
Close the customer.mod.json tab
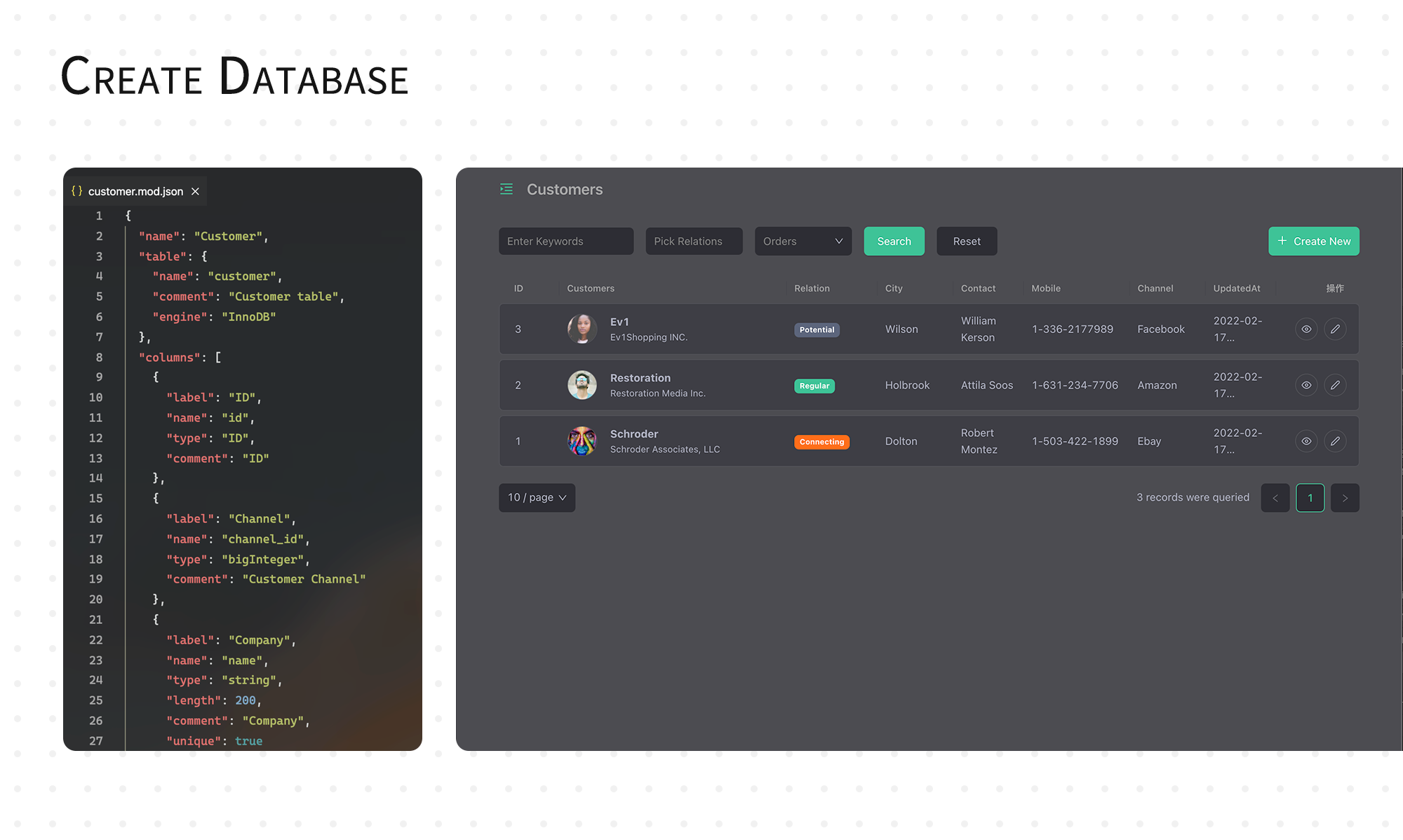[x=195, y=191]
